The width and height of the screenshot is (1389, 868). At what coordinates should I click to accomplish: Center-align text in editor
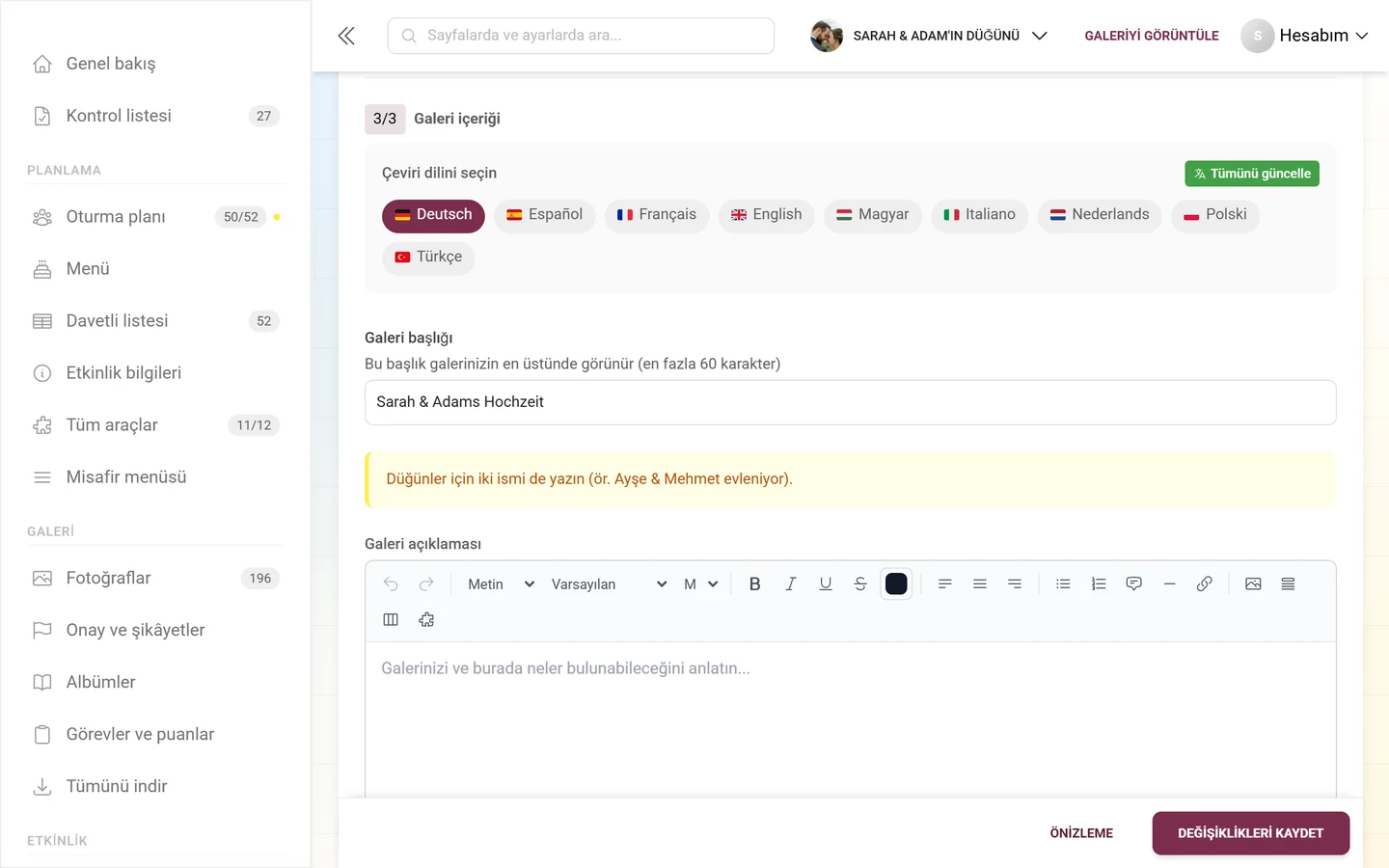980,583
